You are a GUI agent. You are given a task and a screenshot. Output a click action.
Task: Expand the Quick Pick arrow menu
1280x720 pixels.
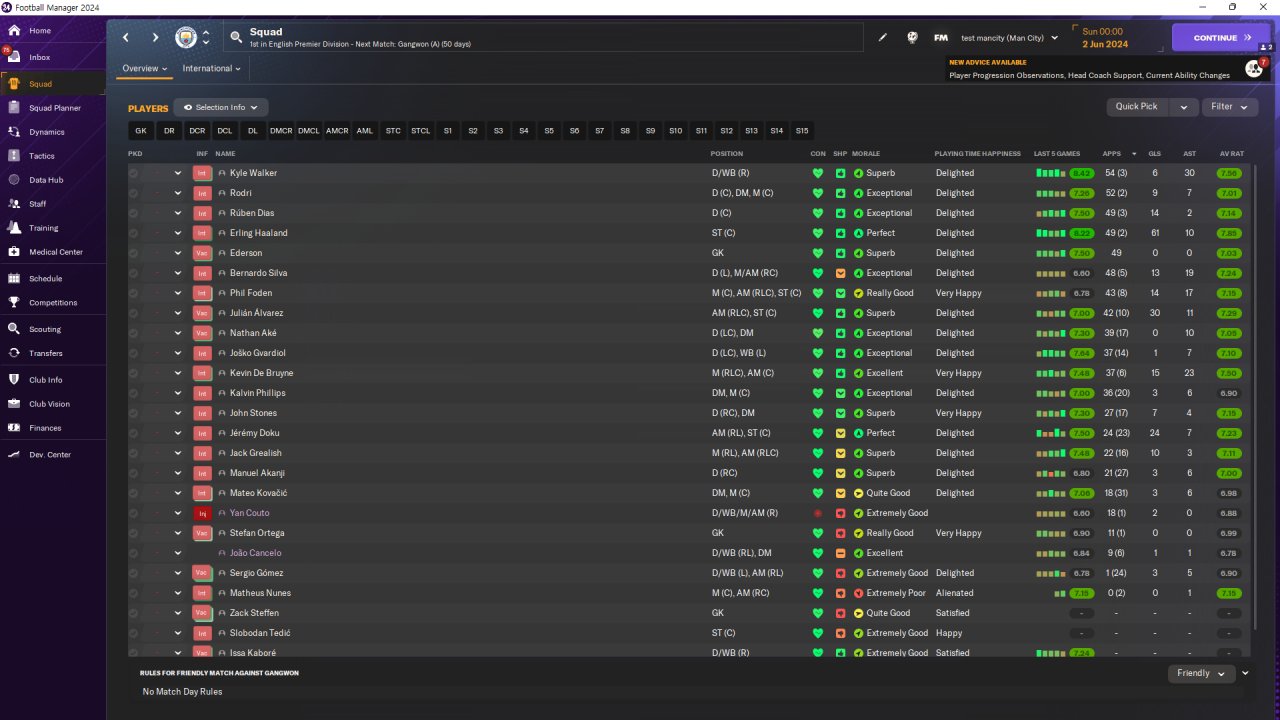click(x=1184, y=107)
